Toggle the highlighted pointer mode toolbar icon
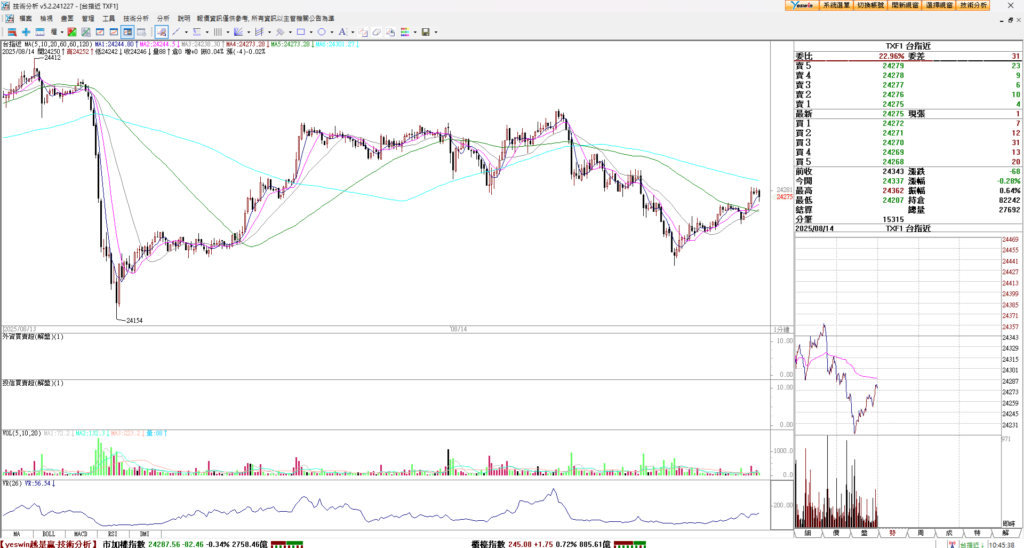 (x=161, y=32)
